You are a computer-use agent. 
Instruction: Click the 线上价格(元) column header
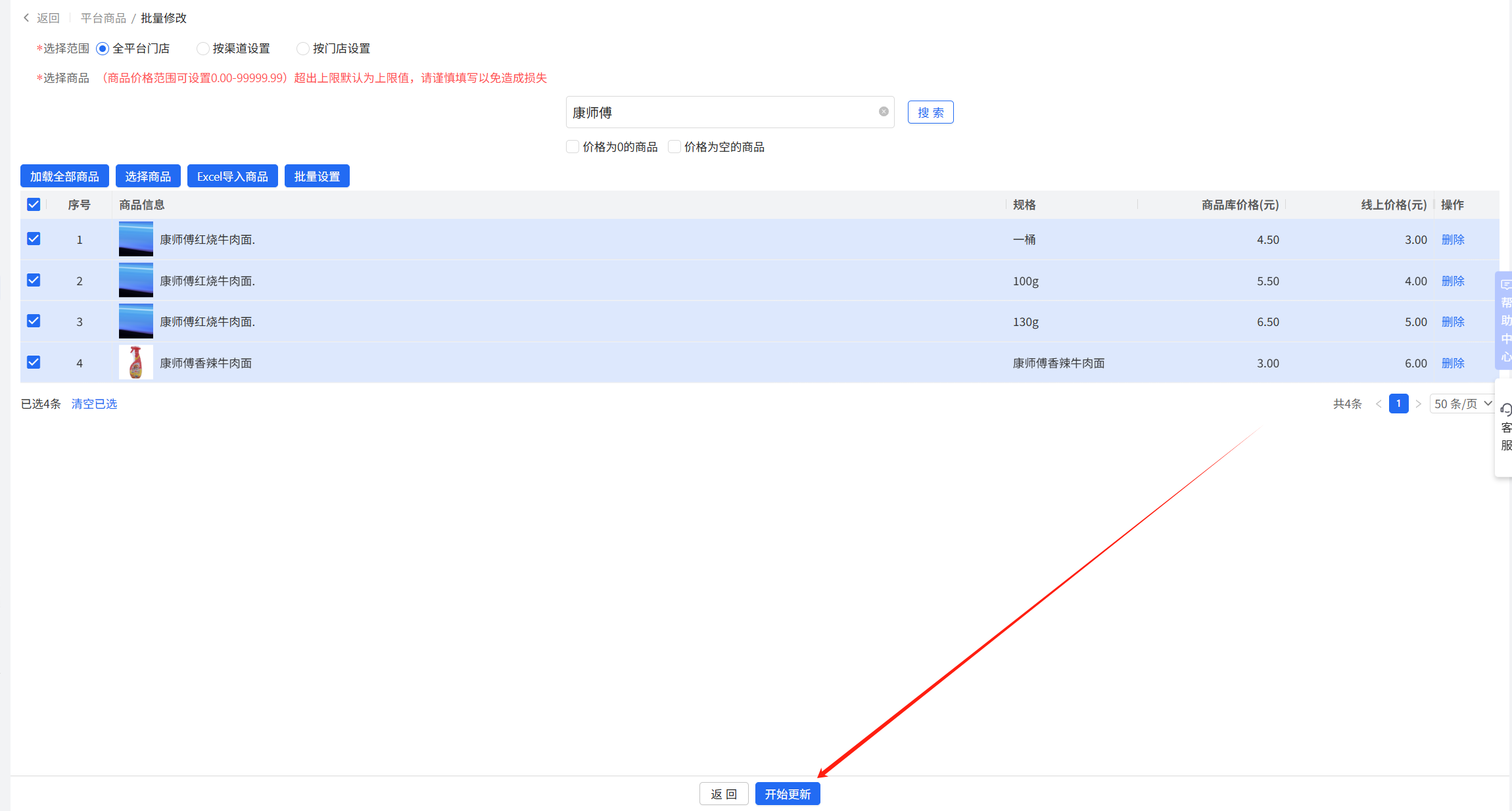tap(1394, 204)
